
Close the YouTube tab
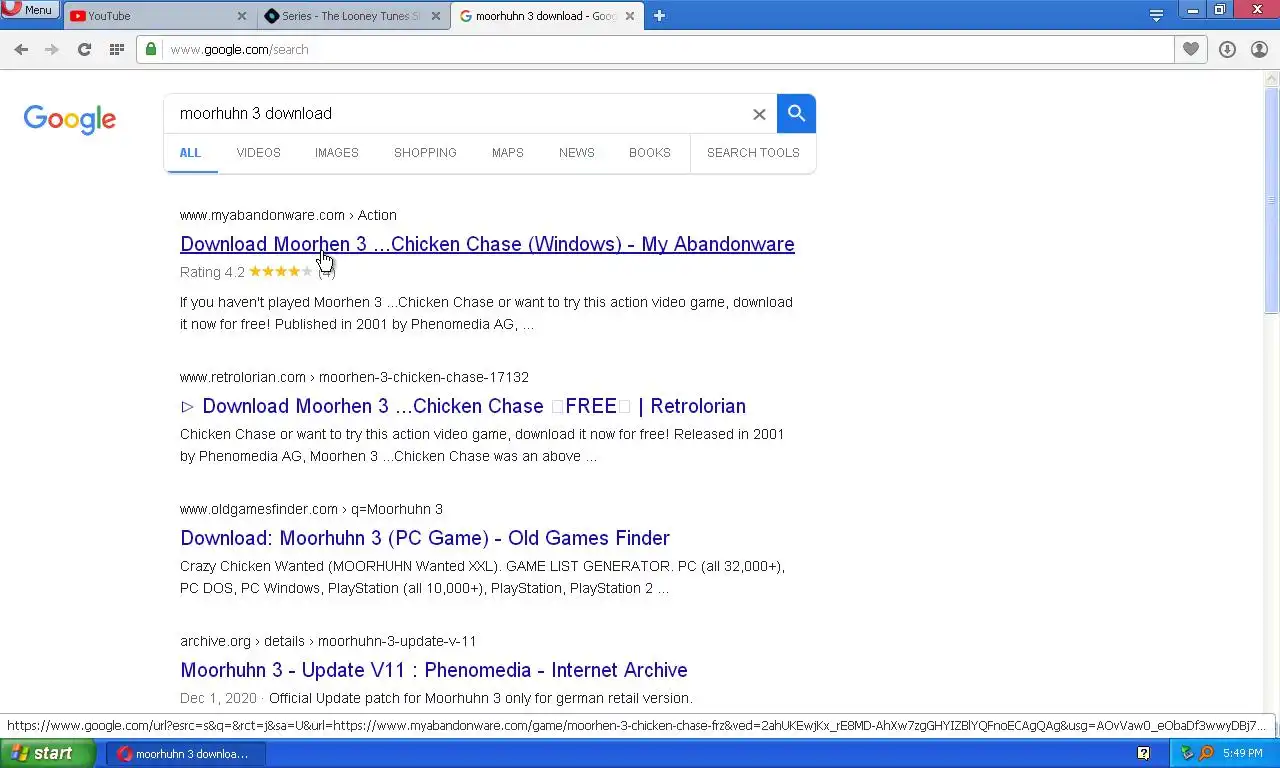pyautogui.click(x=242, y=16)
